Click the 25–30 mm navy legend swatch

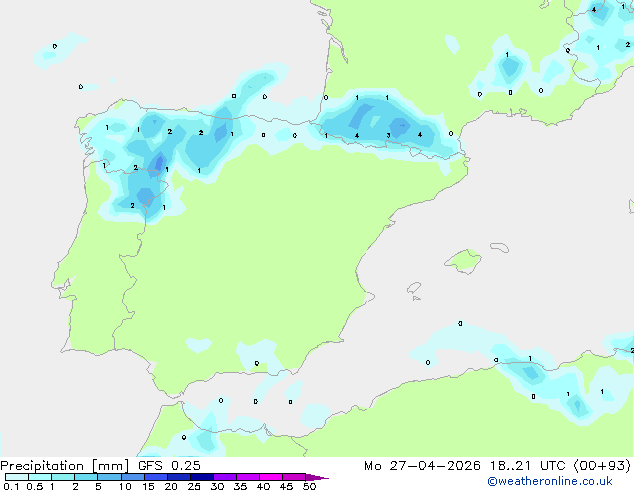[x=202, y=477]
